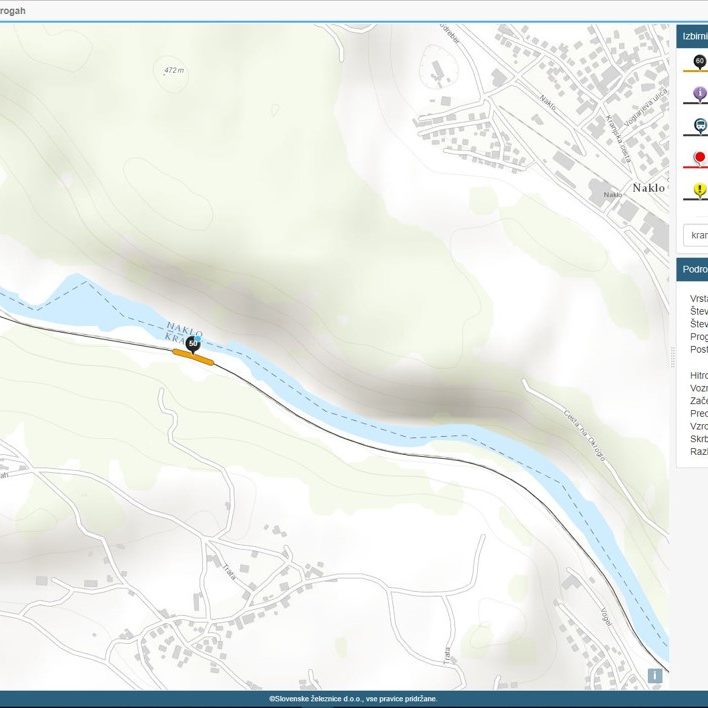Click the Slovenske železnice copyright footer text
The image size is (708, 708).
coord(353,699)
